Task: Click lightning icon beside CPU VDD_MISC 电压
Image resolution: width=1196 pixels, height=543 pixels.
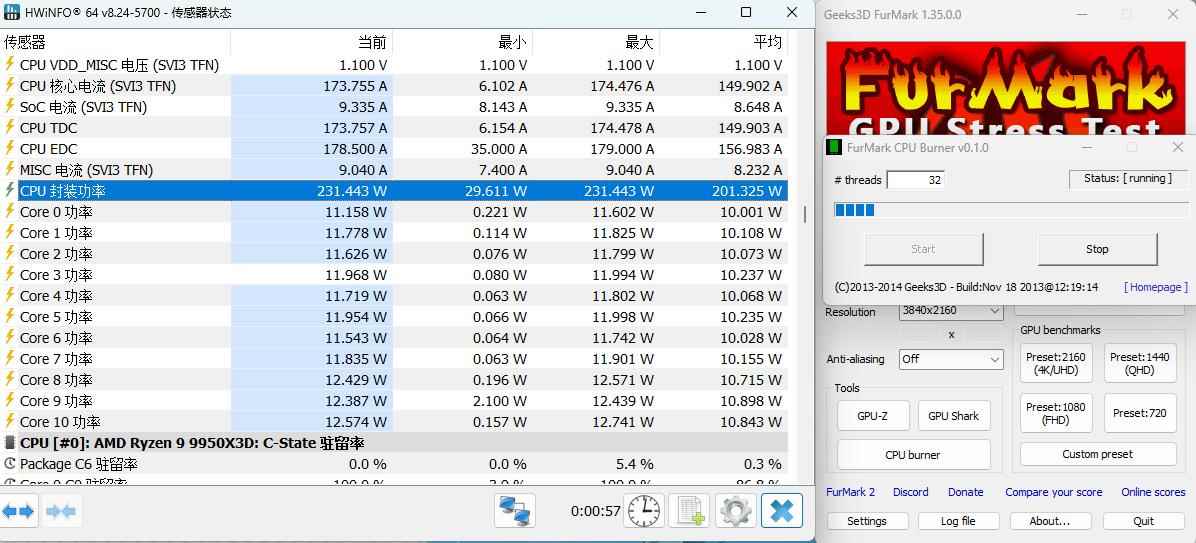Action: (x=10, y=65)
